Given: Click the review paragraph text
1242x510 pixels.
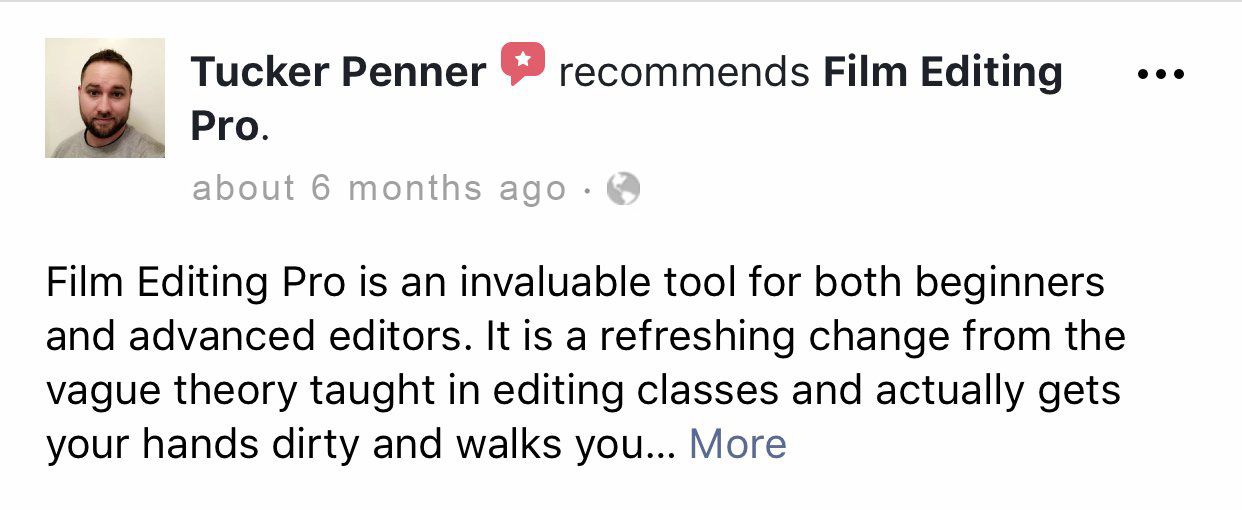Looking at the screenshot, I should coord(580,363).
